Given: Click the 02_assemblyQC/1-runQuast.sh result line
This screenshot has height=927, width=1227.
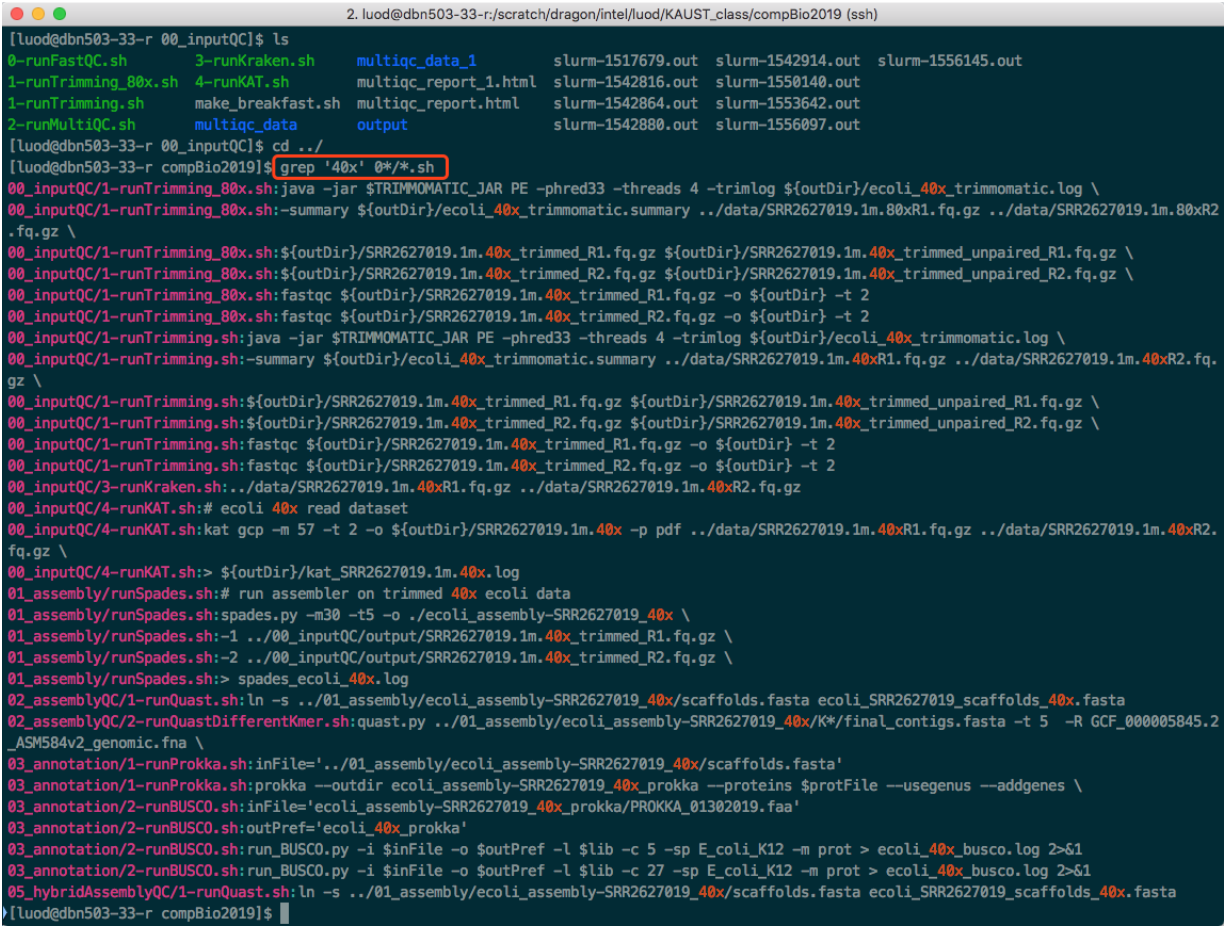Looking at the screenshot, I should [x=567, y=701].
